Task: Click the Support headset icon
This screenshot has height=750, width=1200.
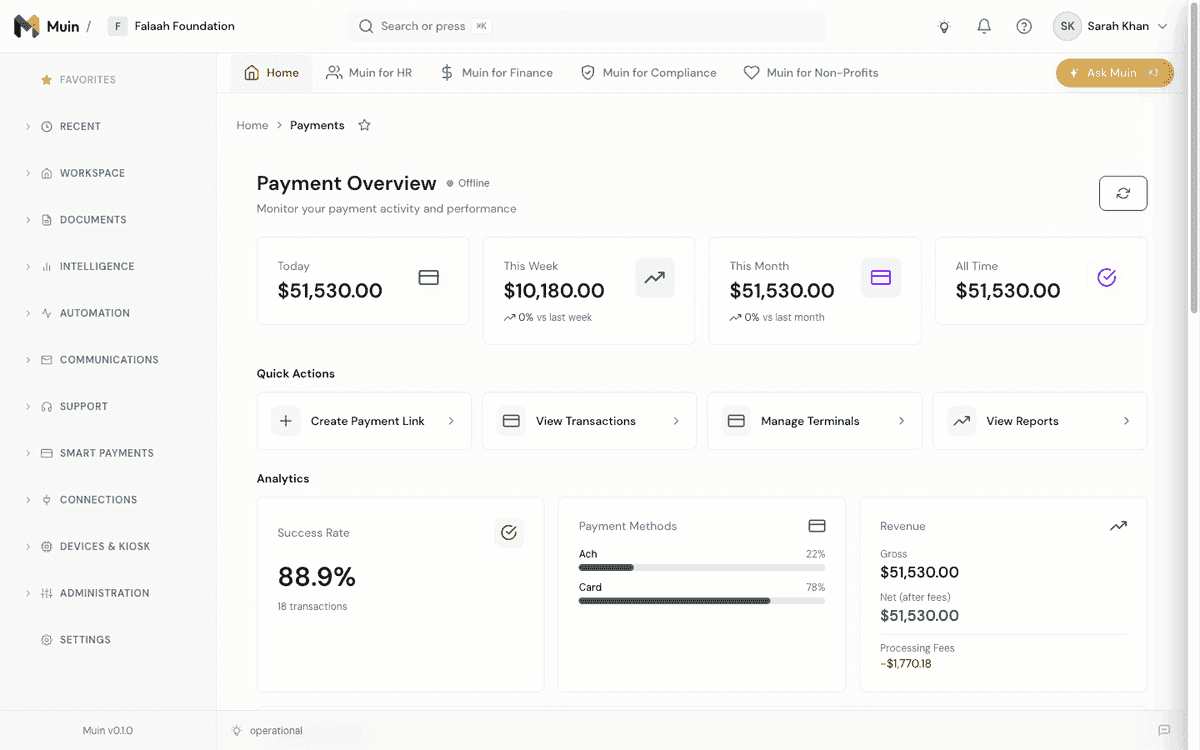Action: pyautogui.click(x=46, y=407)
